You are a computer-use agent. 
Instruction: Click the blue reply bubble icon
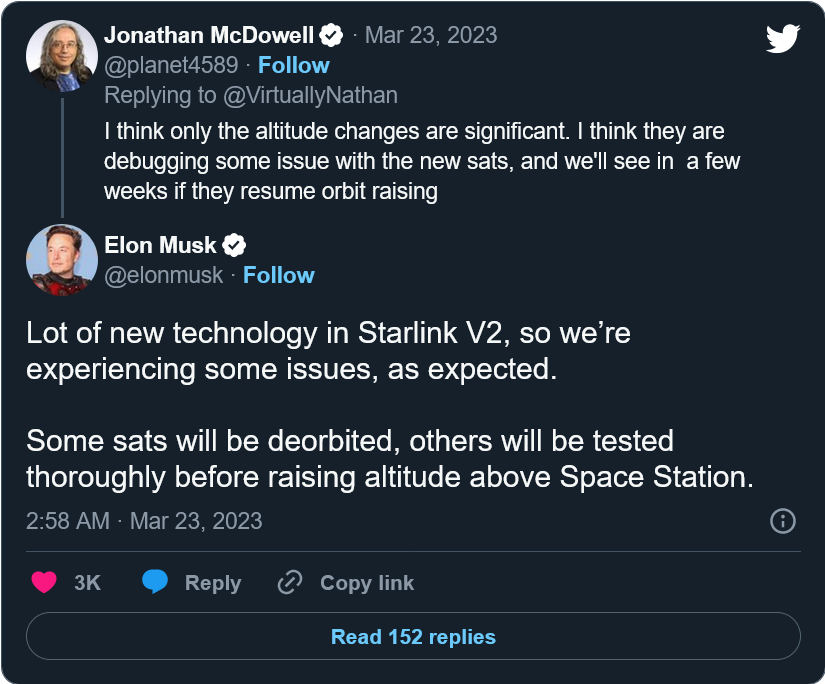click(x=154, y=582)
